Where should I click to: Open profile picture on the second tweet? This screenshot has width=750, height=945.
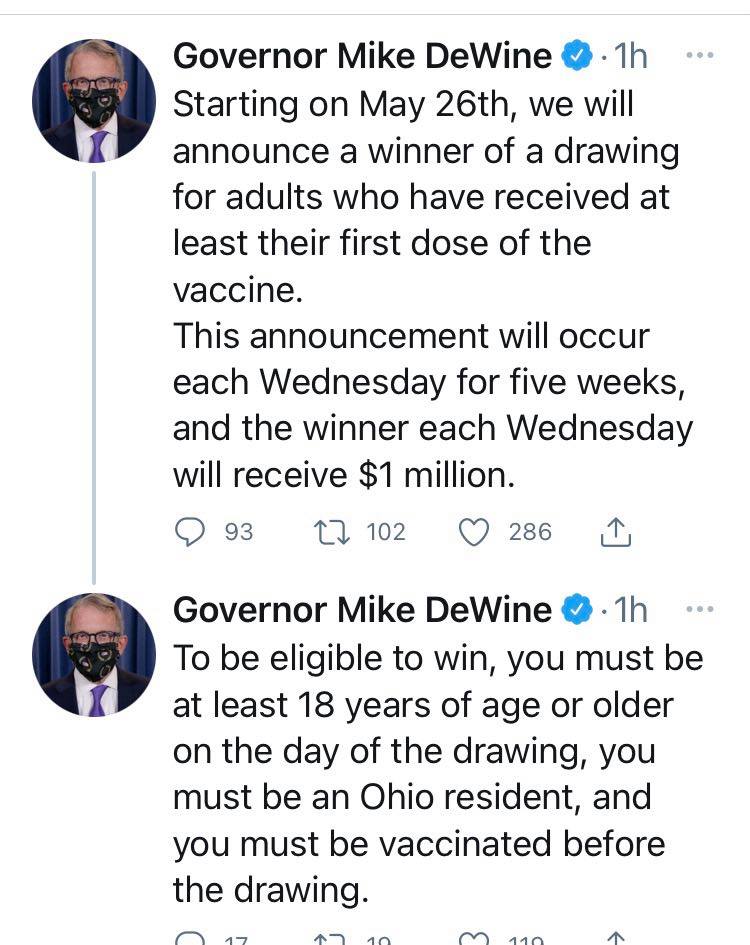94,654
